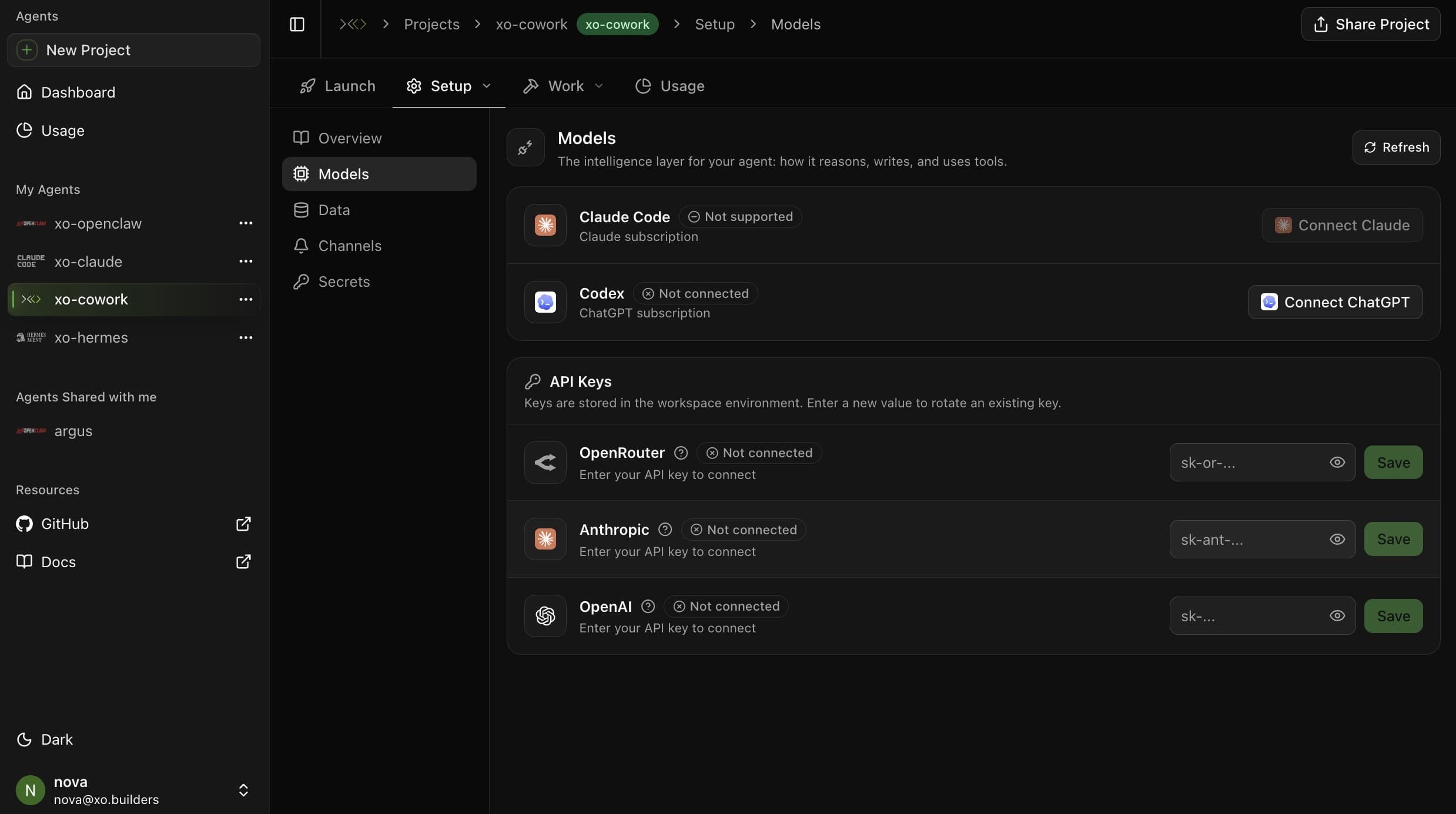Click the Connect Claude button
Screen dimensions: 1456x814
coord(1342,225)
